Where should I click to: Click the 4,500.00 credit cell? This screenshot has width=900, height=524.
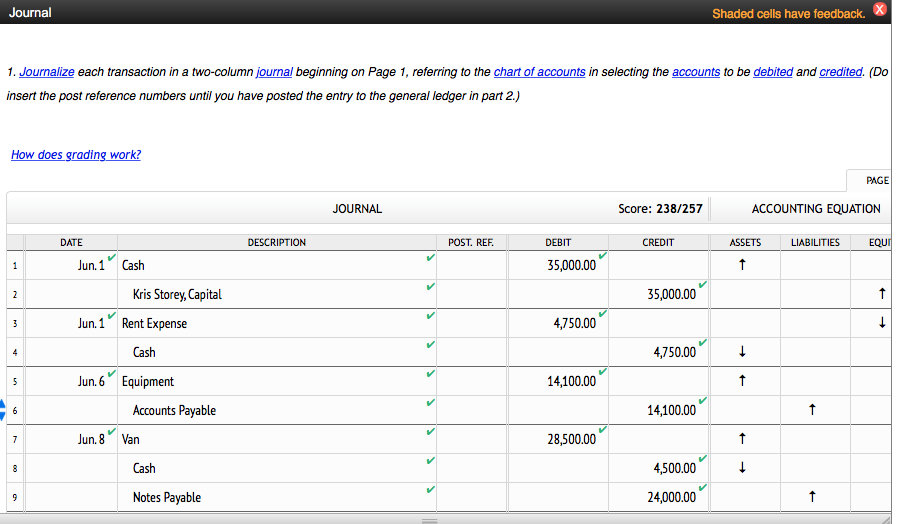point(658,468)
